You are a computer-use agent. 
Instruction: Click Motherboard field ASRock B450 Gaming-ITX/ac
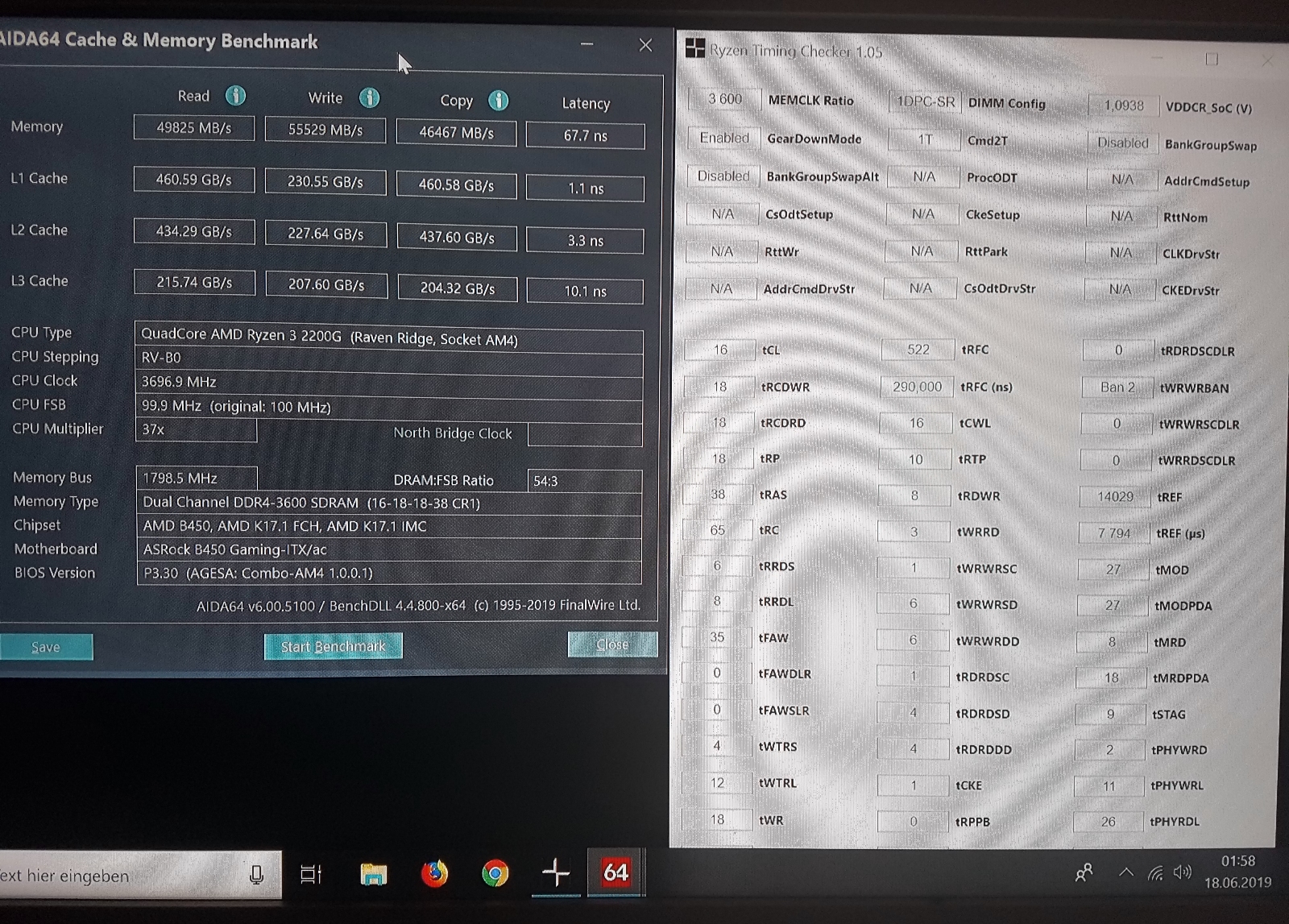point(390,549)
